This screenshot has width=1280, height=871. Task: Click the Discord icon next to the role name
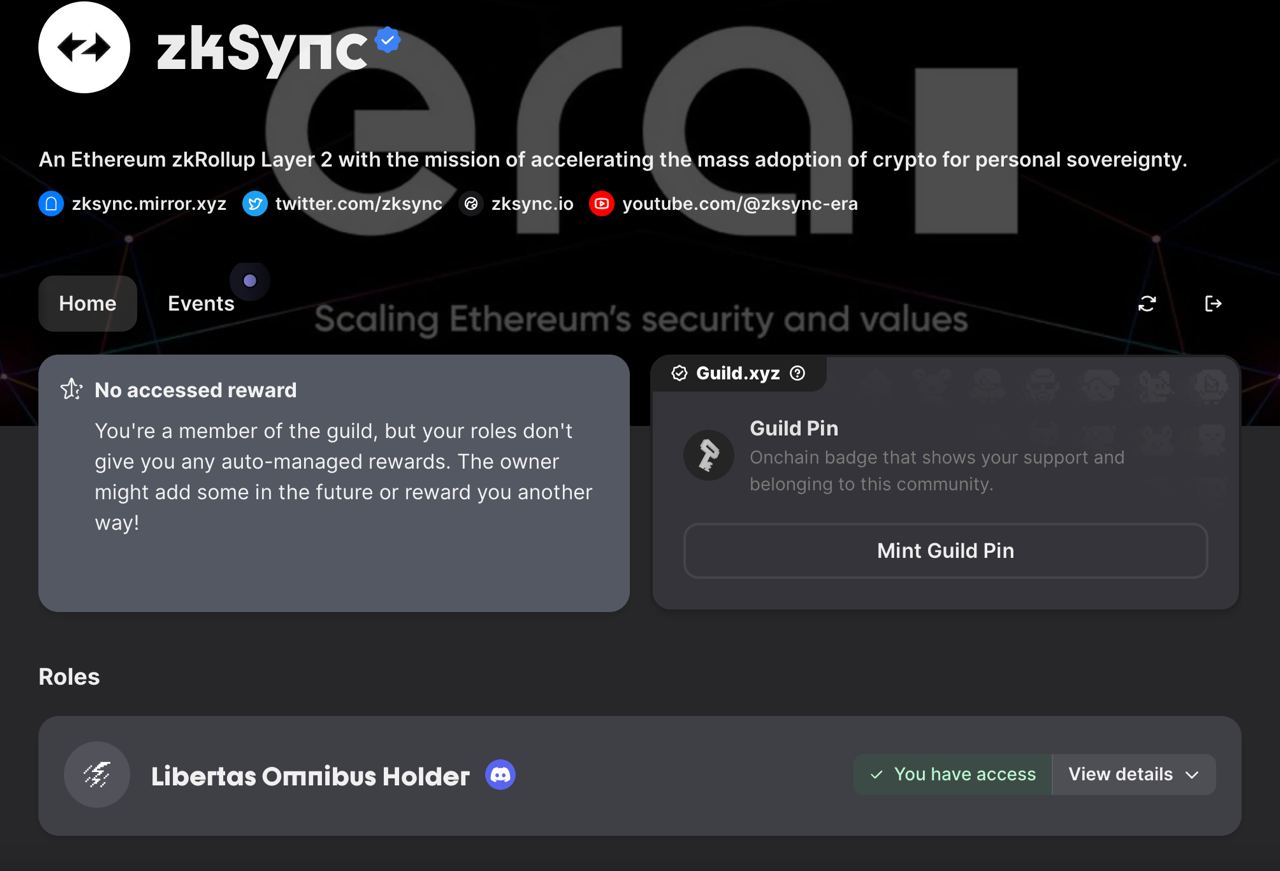coord(500,775)
